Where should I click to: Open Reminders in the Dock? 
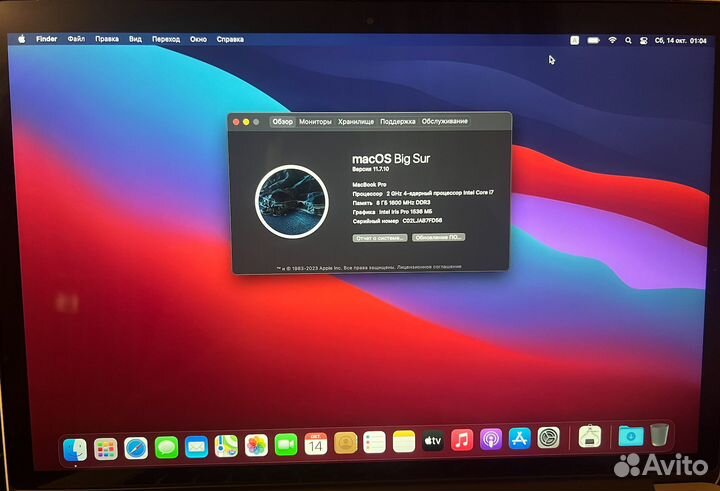375,442
